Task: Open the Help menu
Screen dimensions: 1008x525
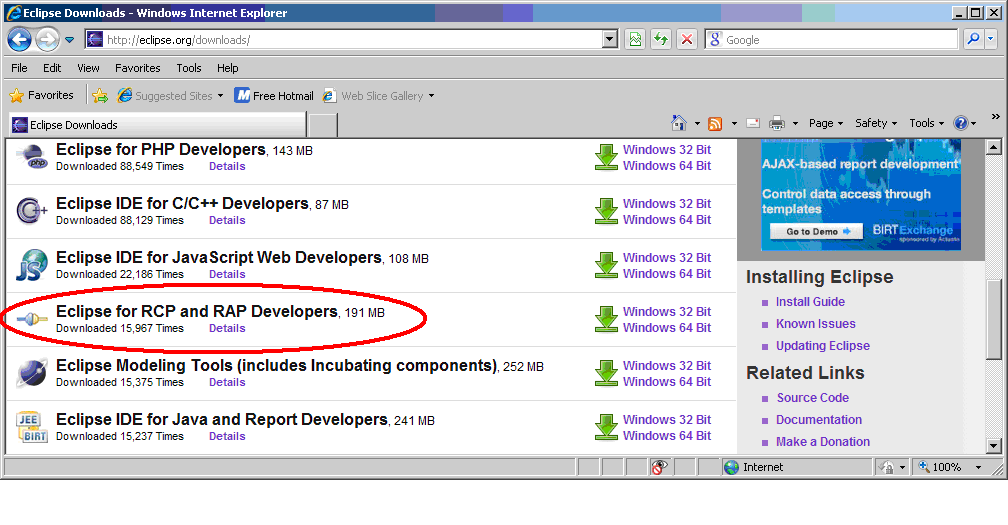Action: pos(228,68)
